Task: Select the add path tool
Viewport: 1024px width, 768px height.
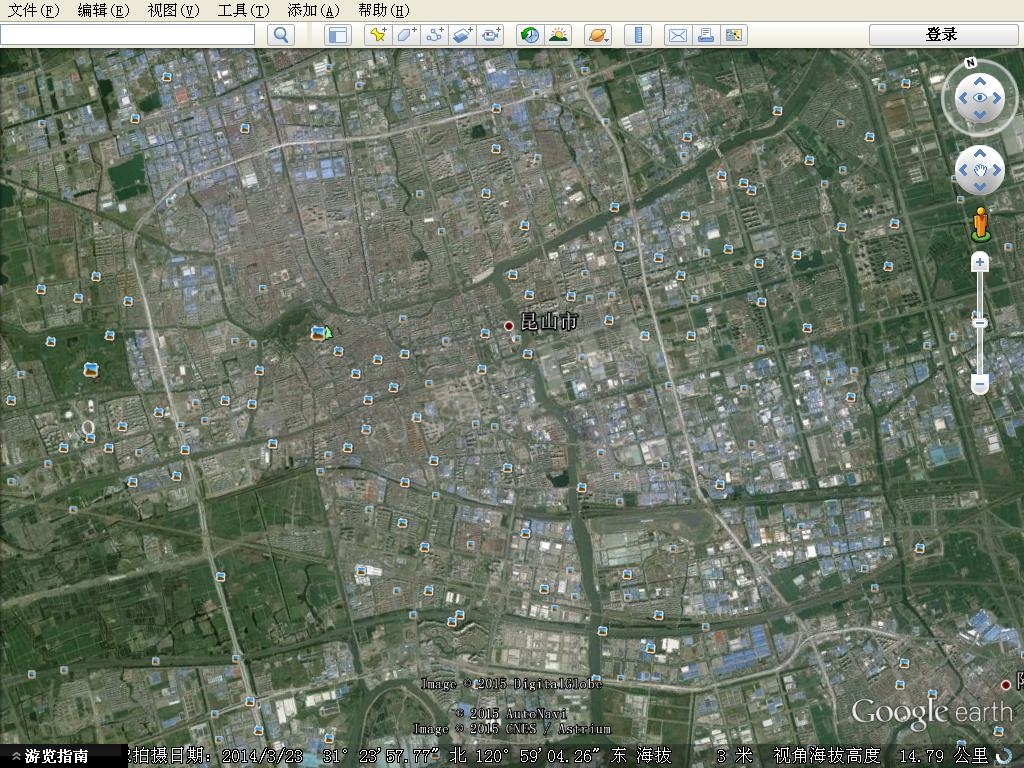Action: coord(434,35)
